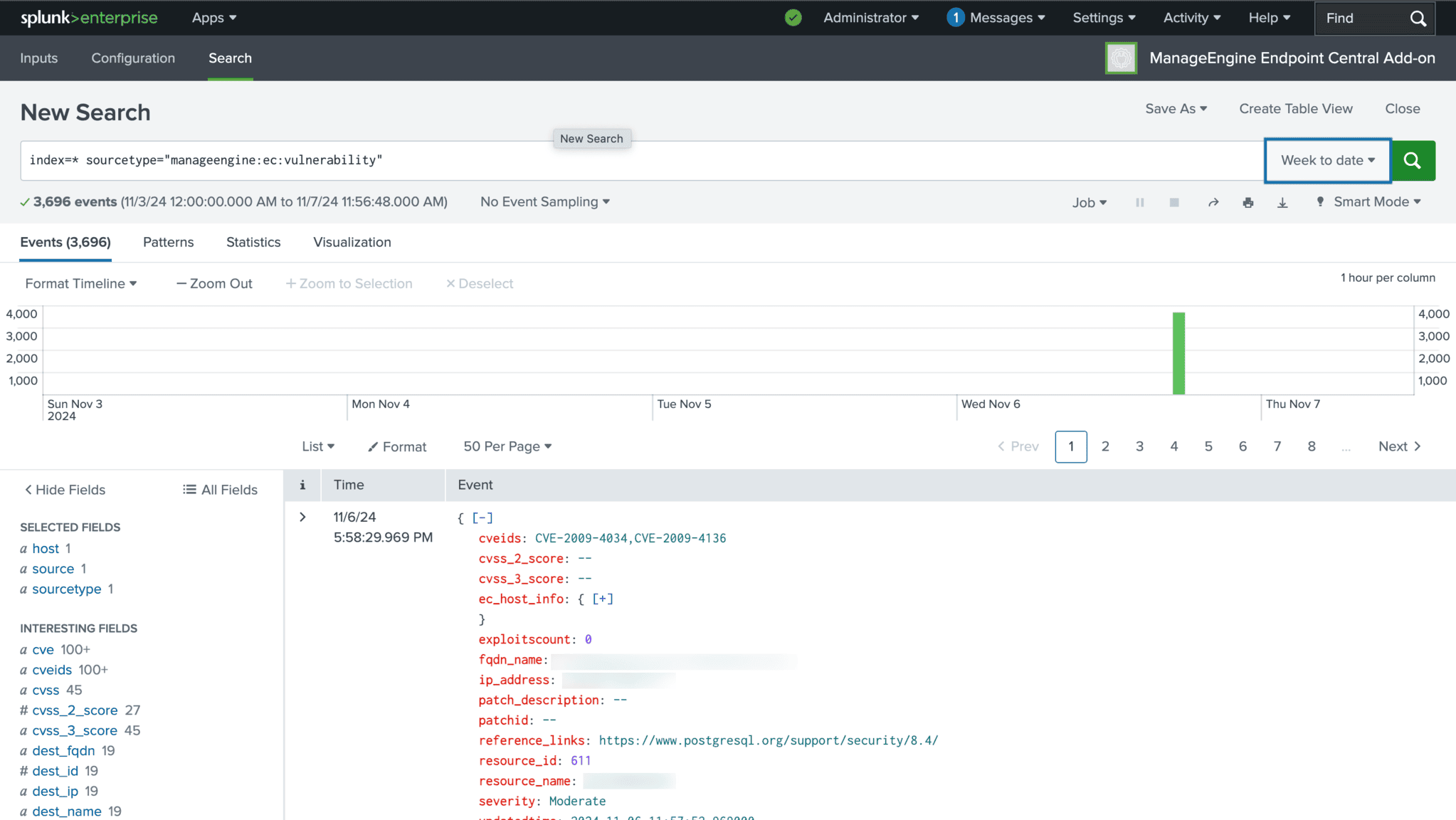
Task: Stop the search job
Action: pos(1174,203)
